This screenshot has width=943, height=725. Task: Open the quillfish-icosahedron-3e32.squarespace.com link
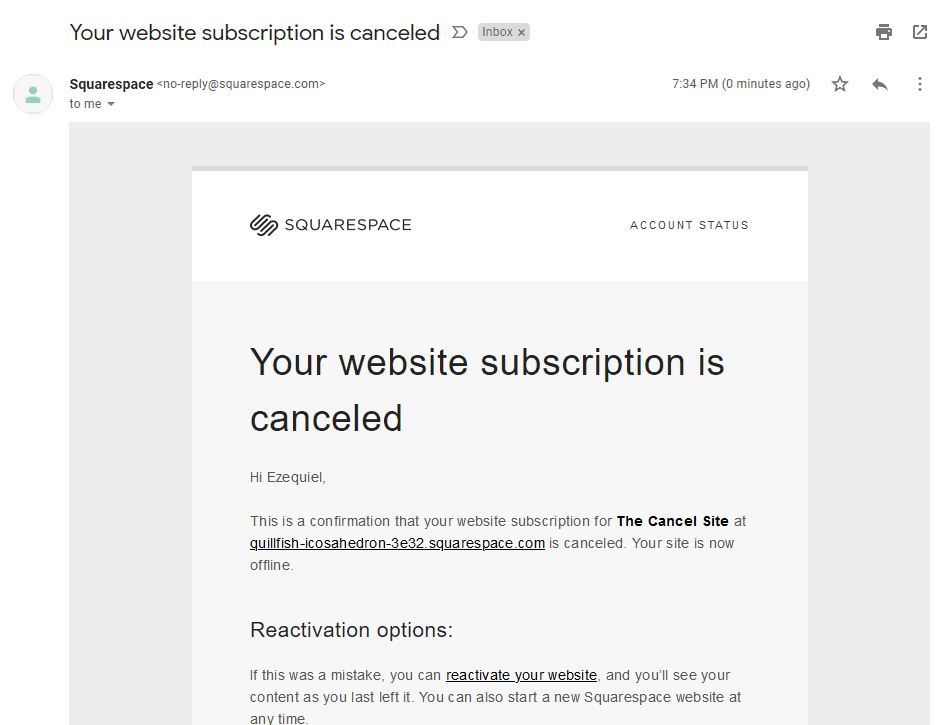[397, 543]
